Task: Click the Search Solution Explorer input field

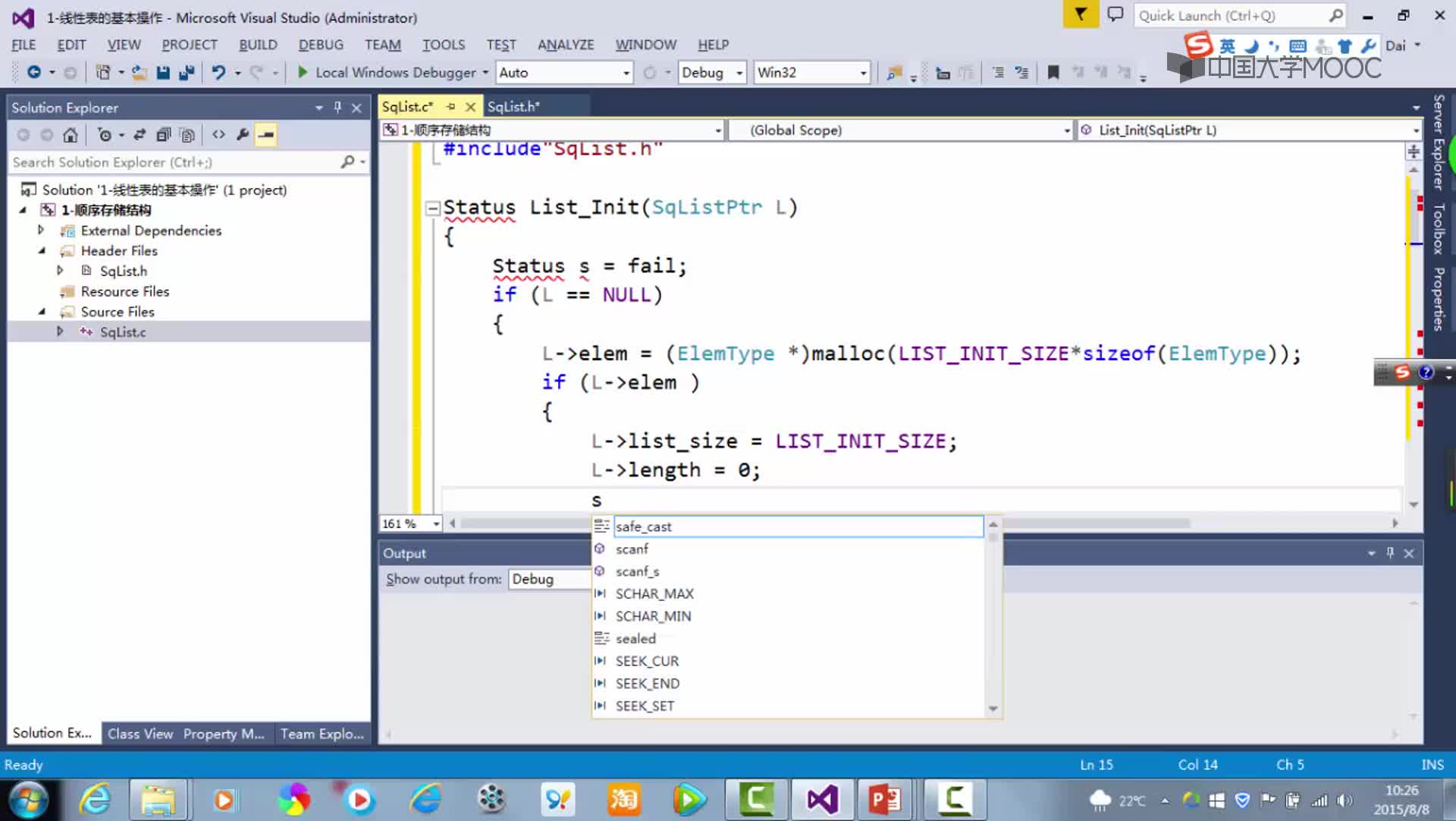Action: [174, 162]
